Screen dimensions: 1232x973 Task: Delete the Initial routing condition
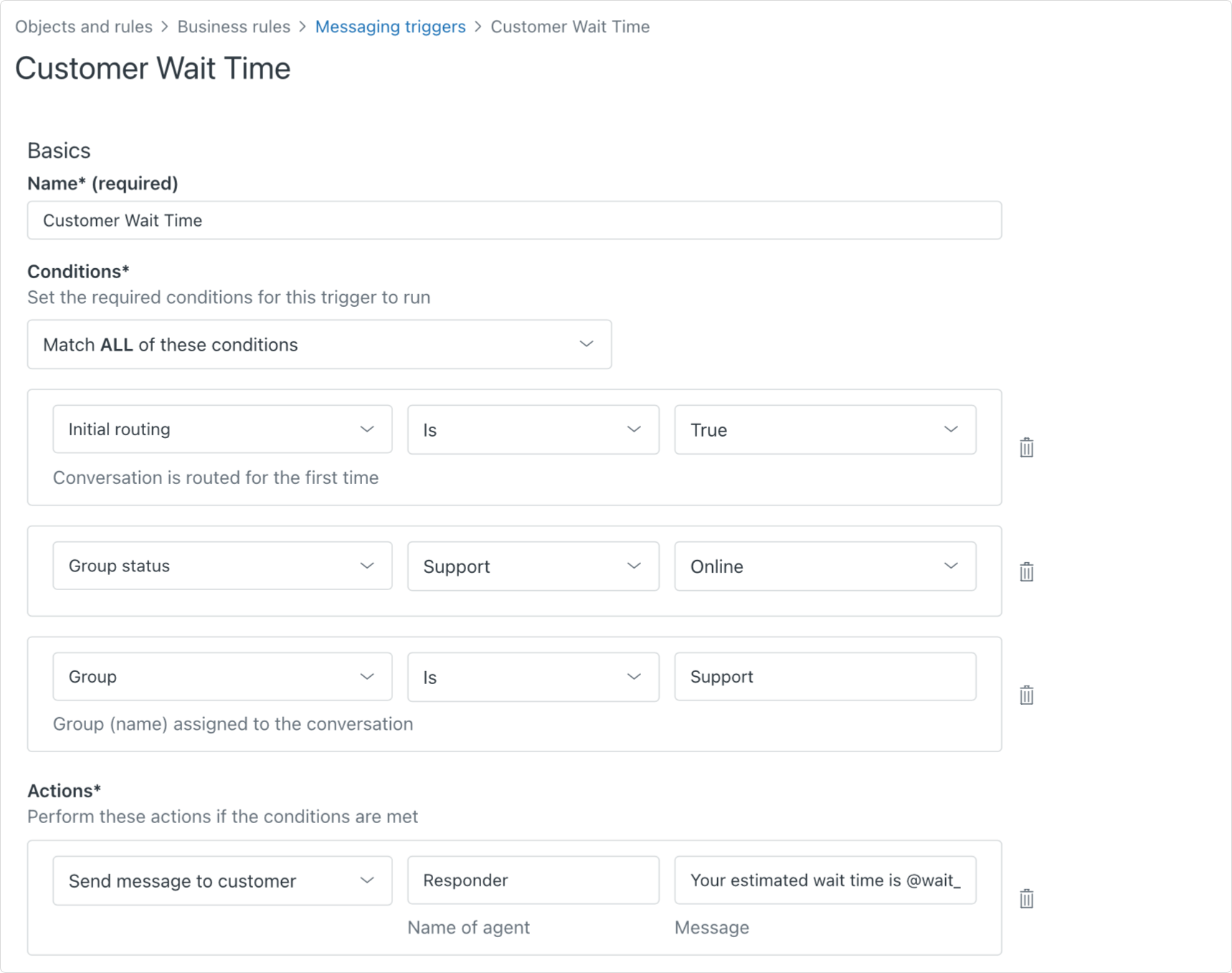[1025, 447]
